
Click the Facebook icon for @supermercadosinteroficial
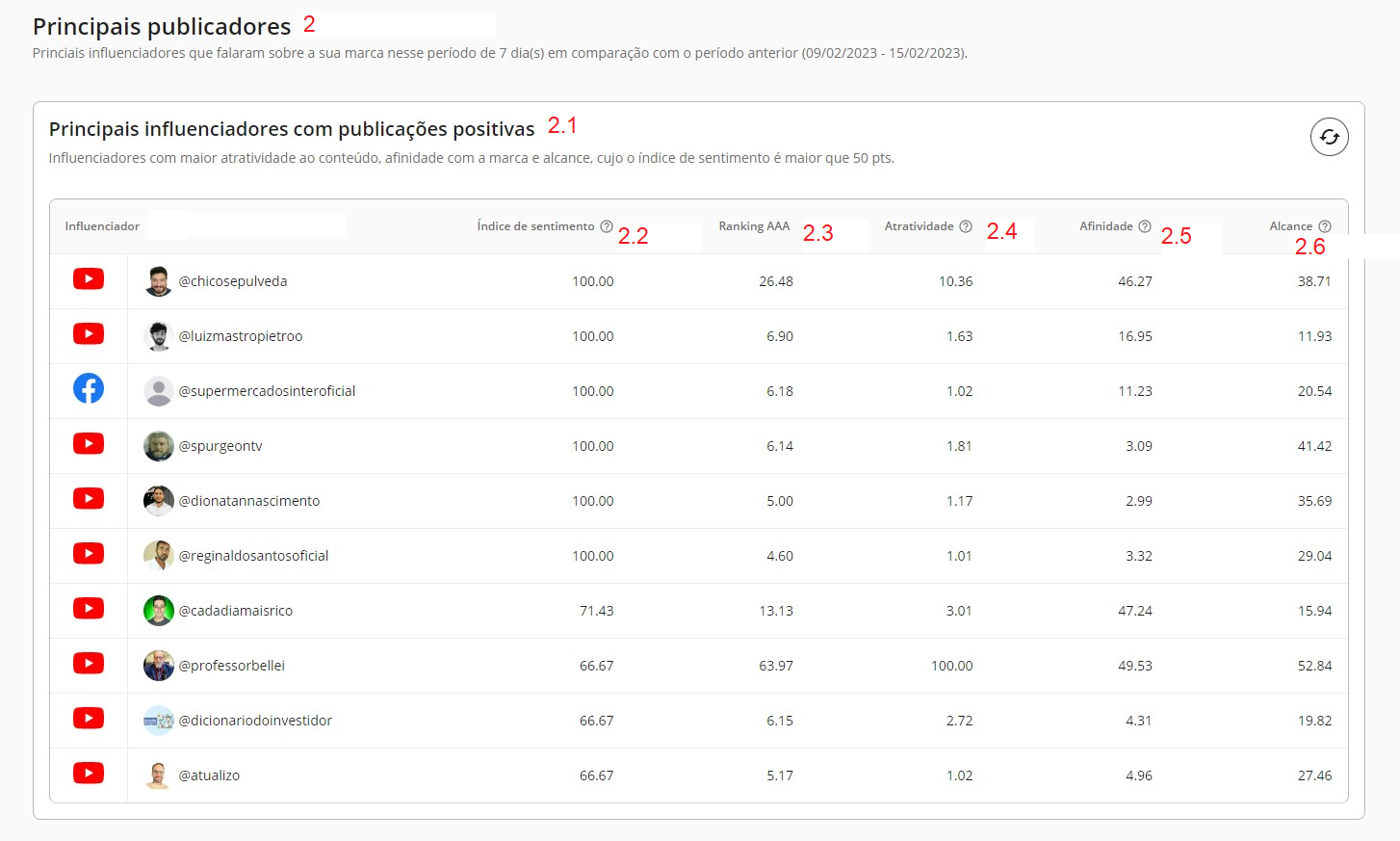pyautogui.click(x=89, y=389)
